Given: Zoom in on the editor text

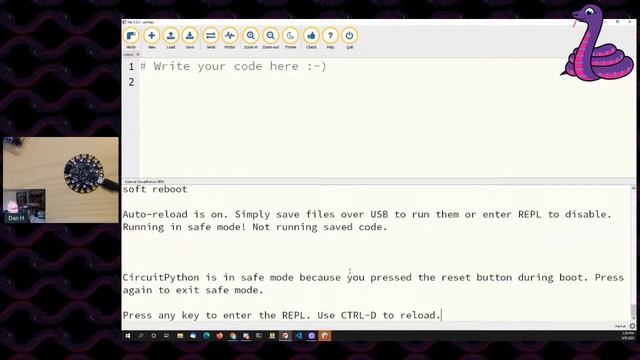Looking at the screenshot, I should pyautogui.click(x=251, y=38).
